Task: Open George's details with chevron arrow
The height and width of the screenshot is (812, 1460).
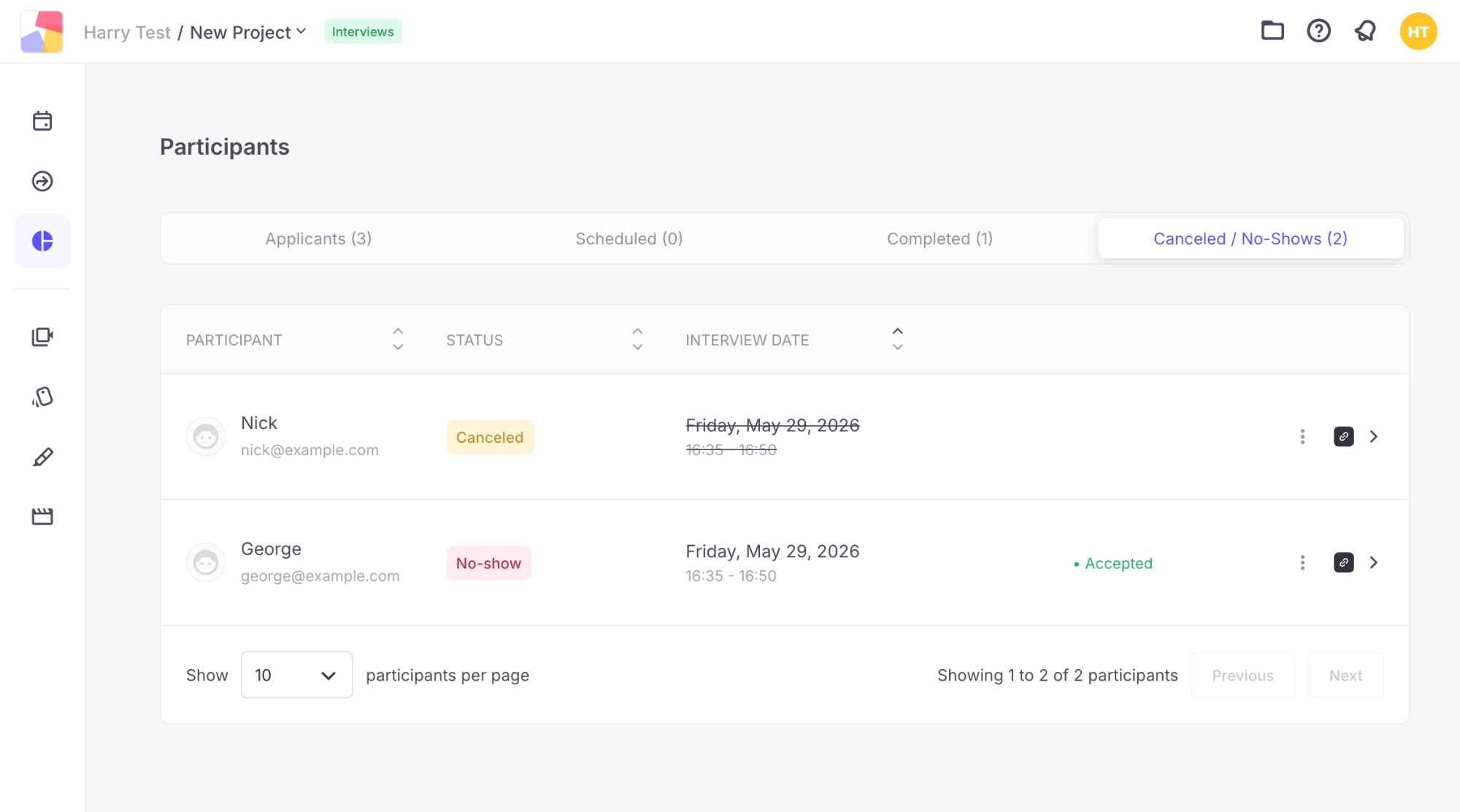Action: (x=1373, y=562)
